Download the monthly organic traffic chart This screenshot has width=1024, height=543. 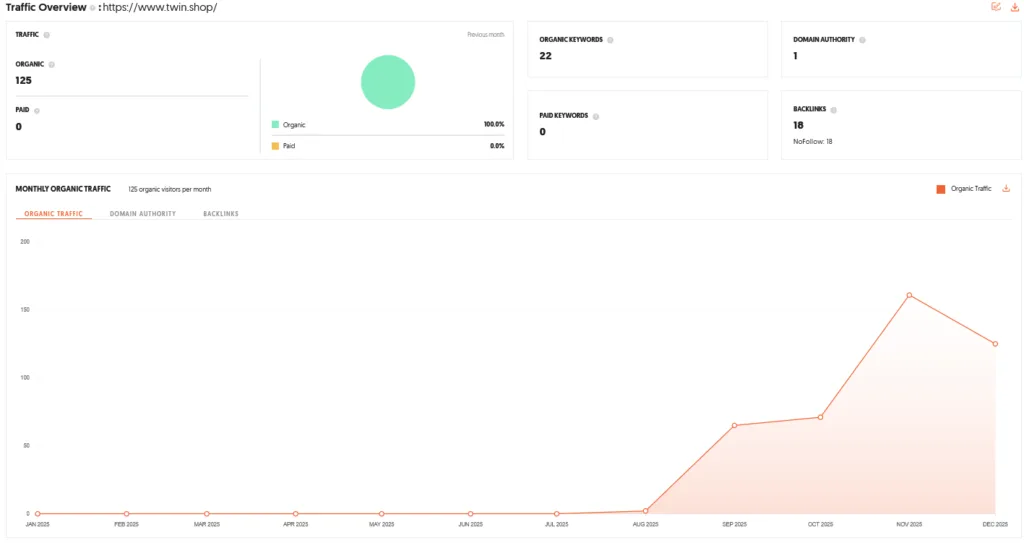(1006, 189)
